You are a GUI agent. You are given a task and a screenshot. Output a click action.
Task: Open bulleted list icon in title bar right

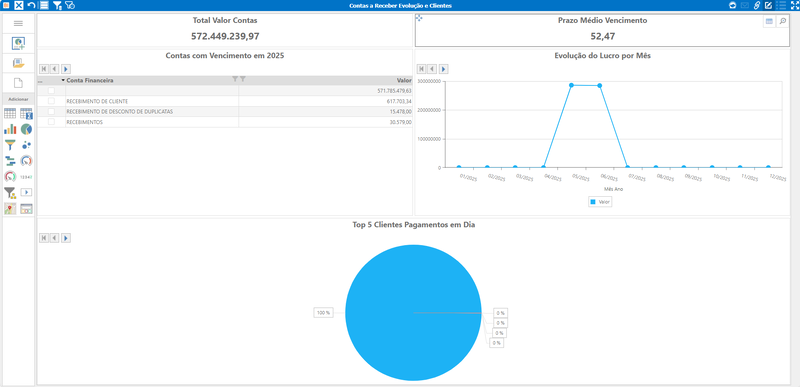click(x=781, y=5)
